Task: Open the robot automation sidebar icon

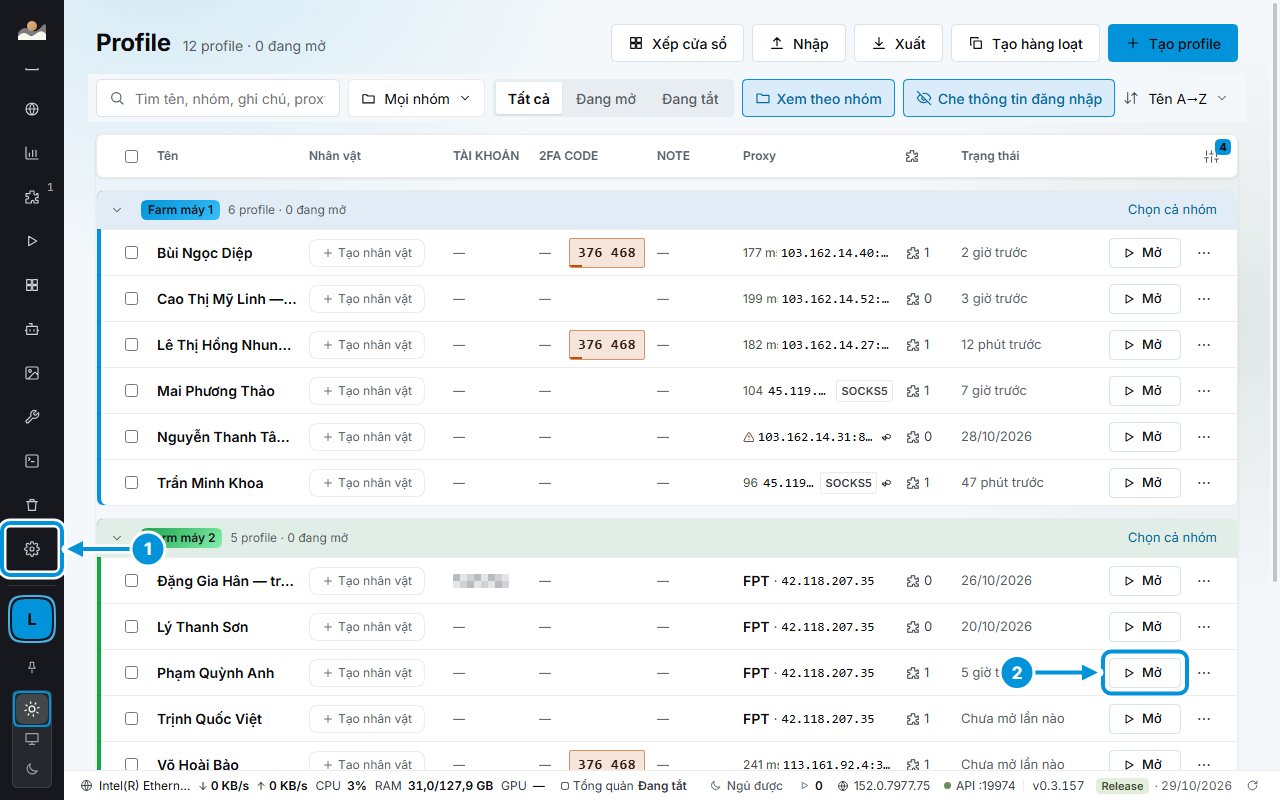Action: coord(32,329)
